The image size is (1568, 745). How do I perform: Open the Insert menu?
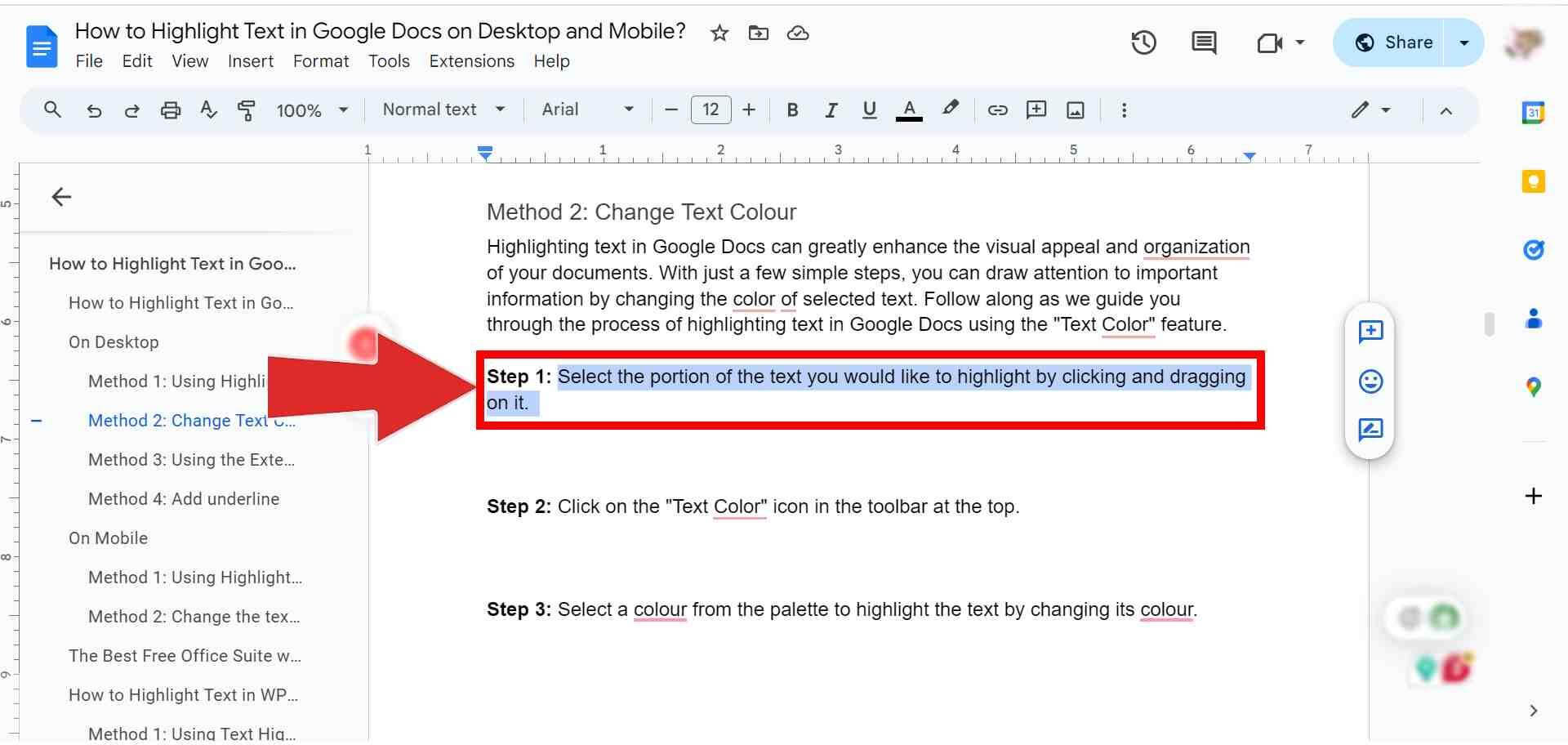(251, 60)
